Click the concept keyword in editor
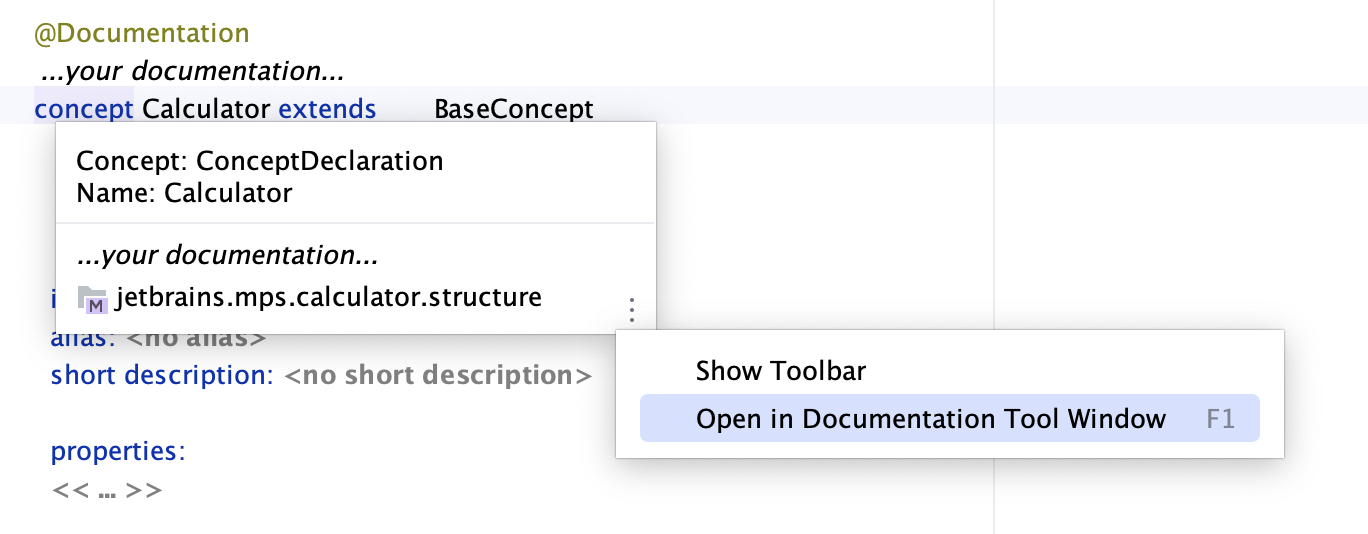This screenshot has width=1368, height=534. click(84, 108)
